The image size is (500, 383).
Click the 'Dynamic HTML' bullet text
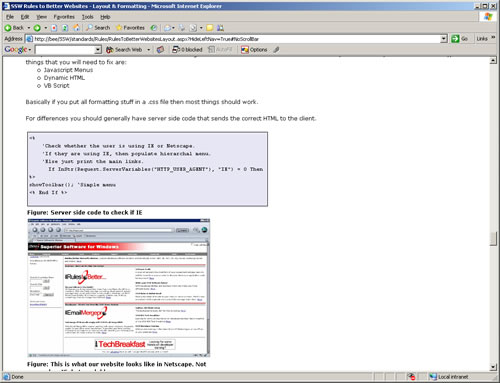(x=64, y=78)
